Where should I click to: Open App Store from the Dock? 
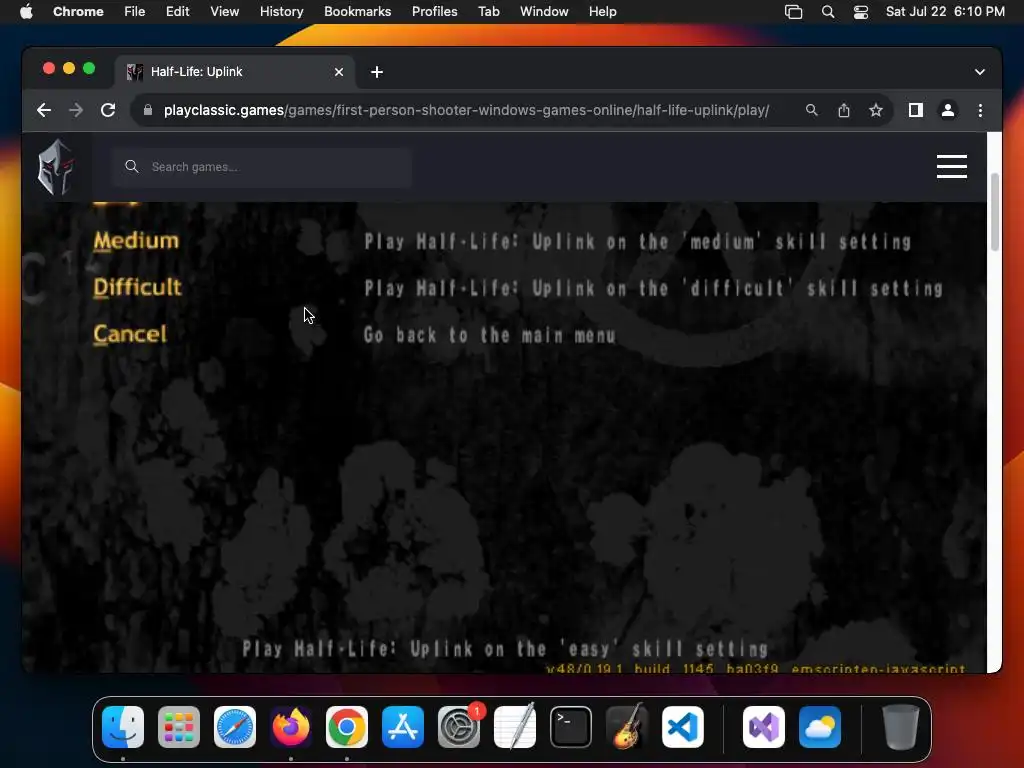(403, 727)
